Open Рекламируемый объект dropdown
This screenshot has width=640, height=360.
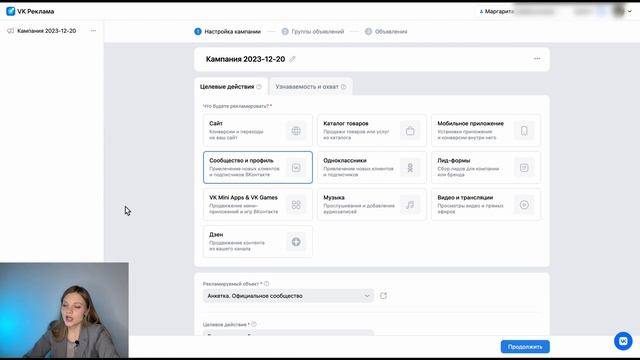tap(288, 296)
